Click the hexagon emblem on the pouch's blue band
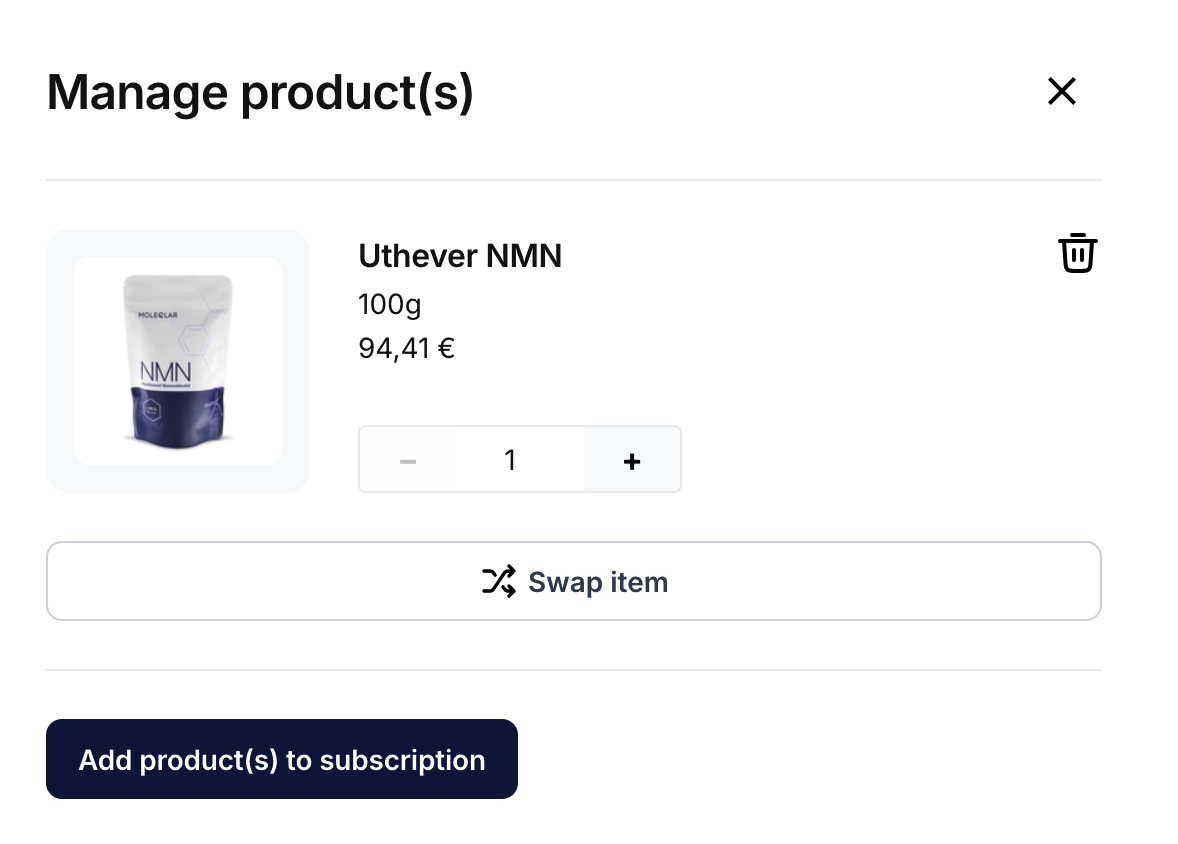This screenshot has height=844, width=1178. [152, 411]
